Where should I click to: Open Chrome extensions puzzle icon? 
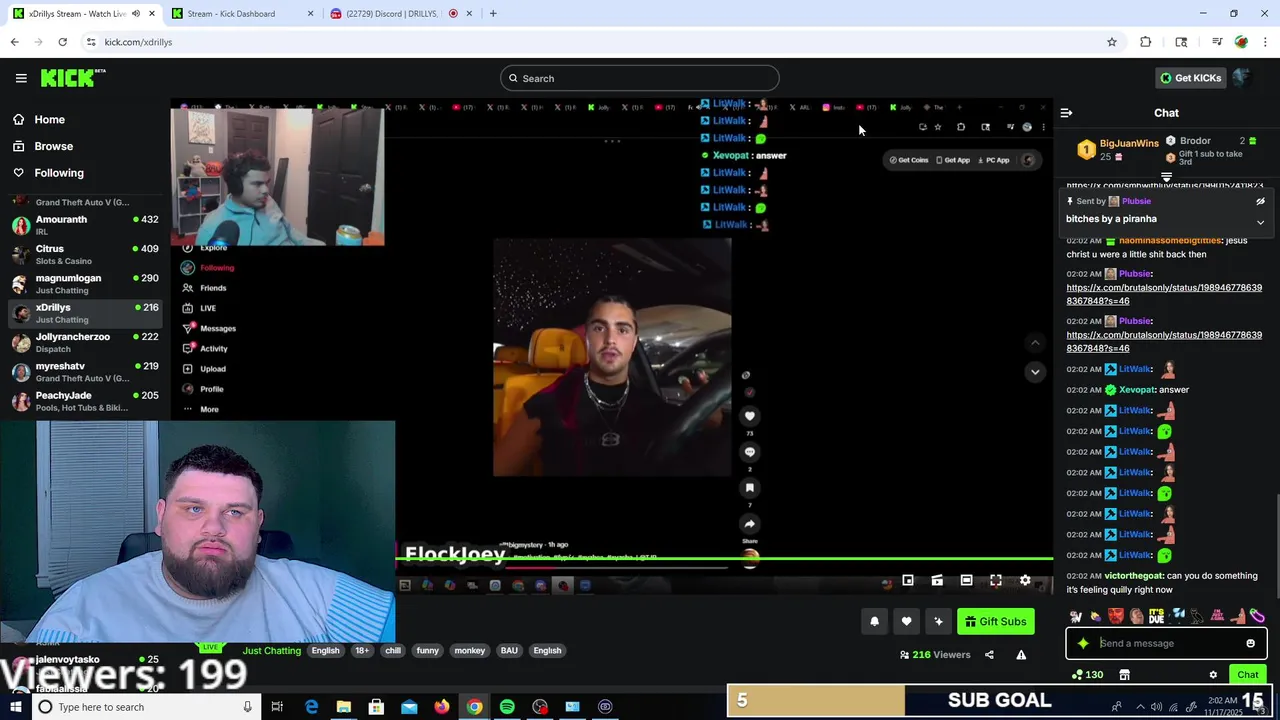(1146, 42)
